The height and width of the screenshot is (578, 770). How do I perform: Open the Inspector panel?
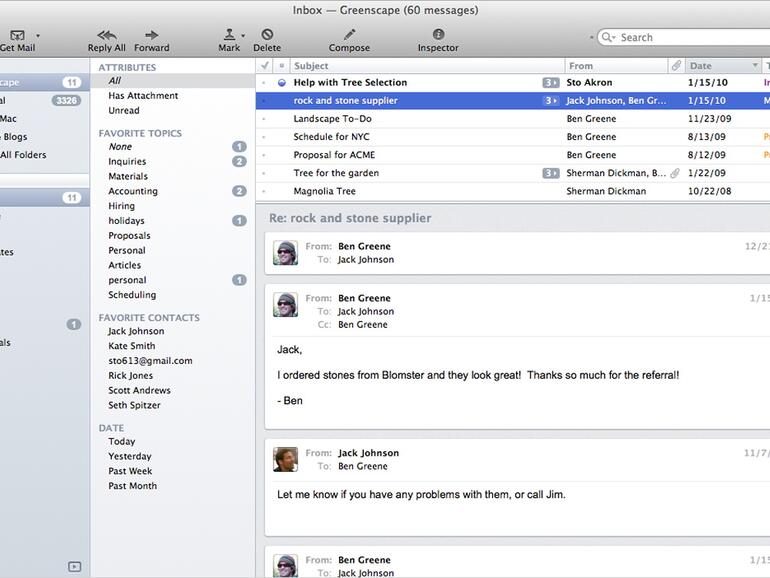(x=438, y=36)
